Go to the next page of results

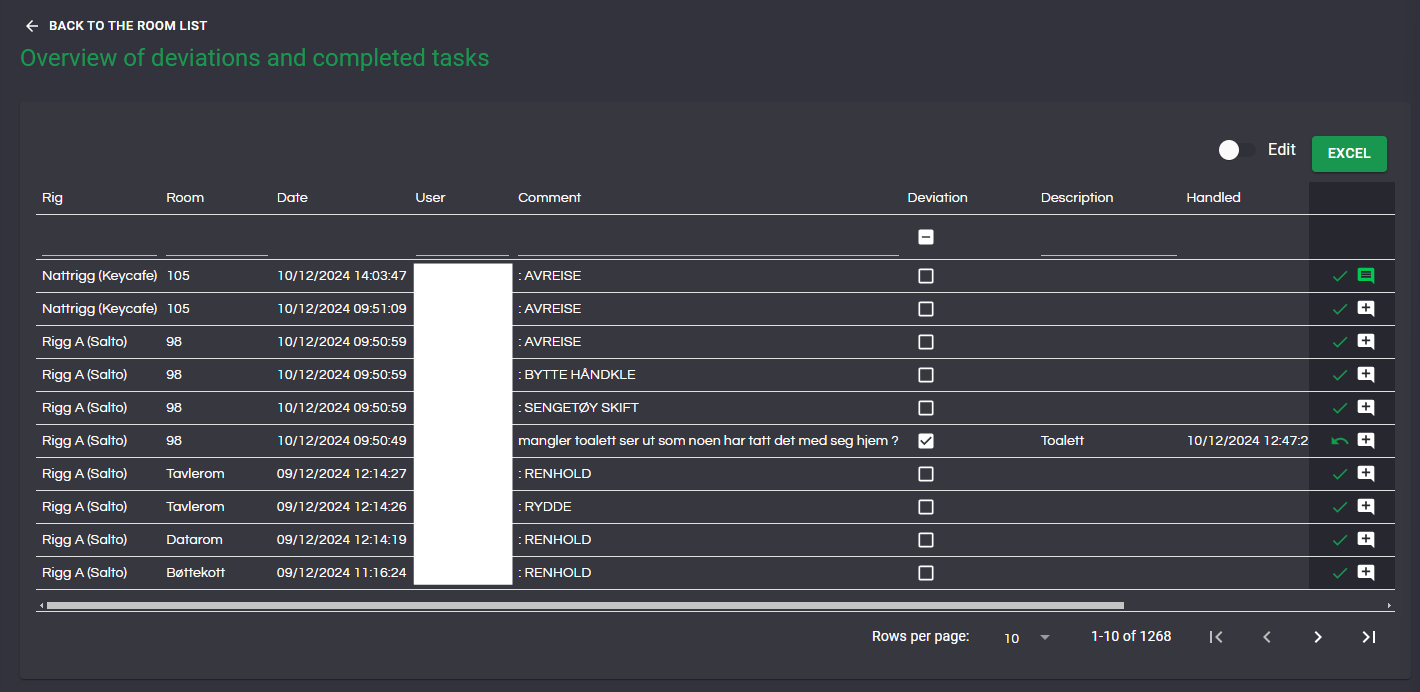click(1318, 637)
